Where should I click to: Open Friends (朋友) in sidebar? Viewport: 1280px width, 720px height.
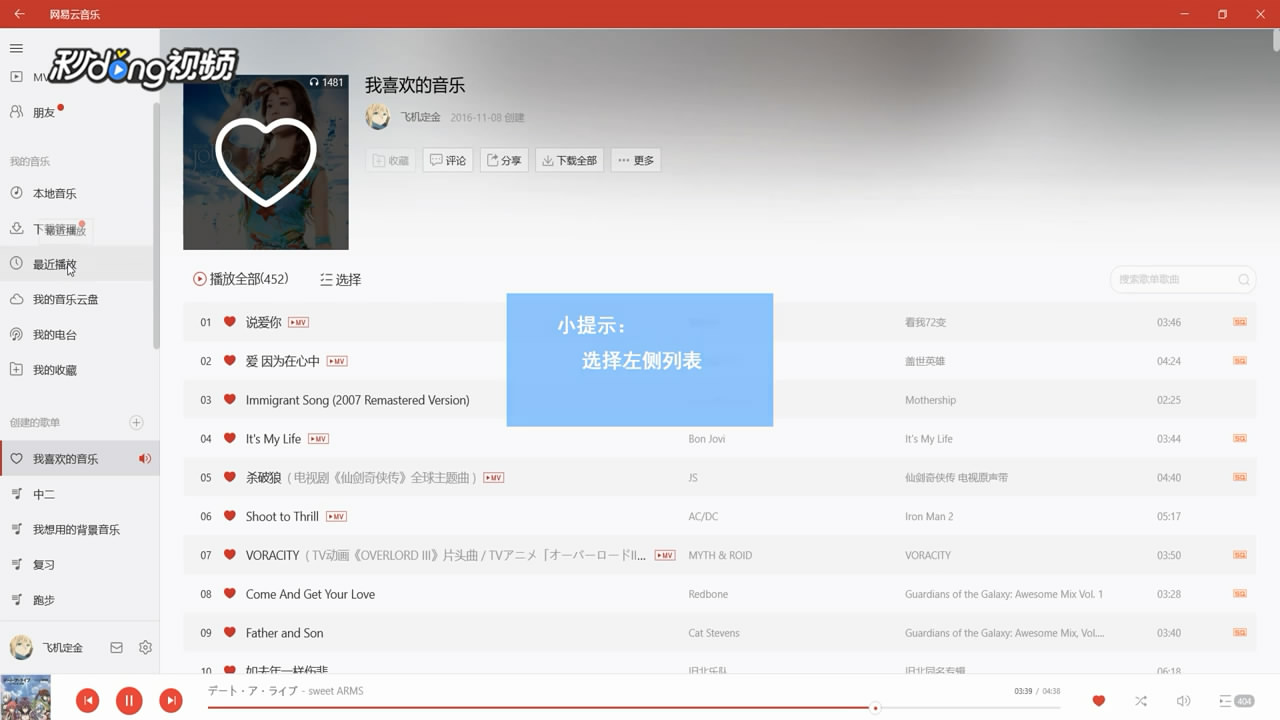click(44, 113)
